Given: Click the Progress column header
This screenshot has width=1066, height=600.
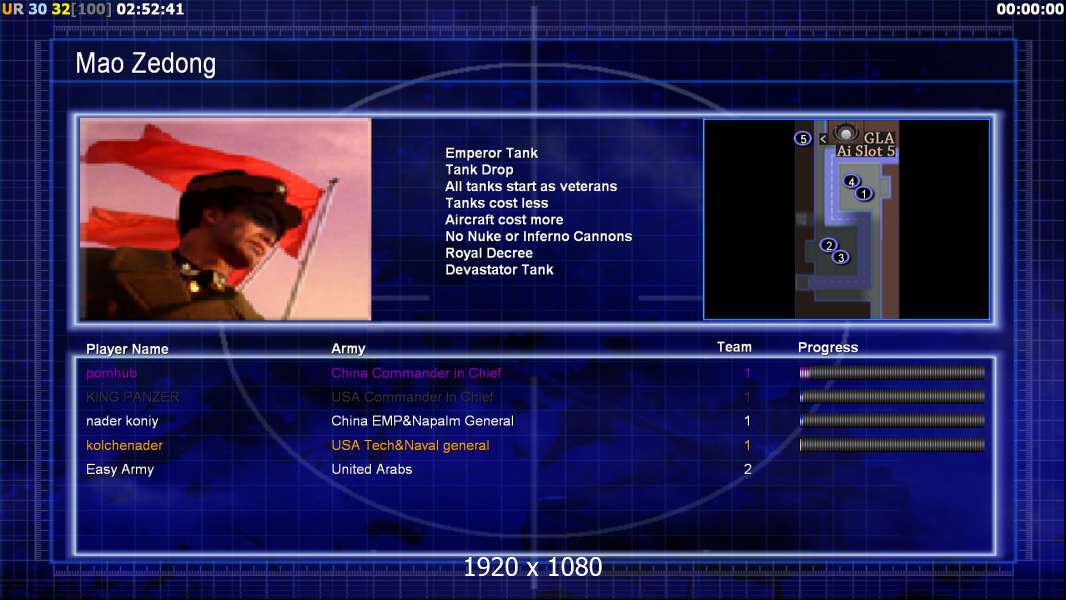Looking at the screenshot, I should pyautogui.click(x=828, y=347).
